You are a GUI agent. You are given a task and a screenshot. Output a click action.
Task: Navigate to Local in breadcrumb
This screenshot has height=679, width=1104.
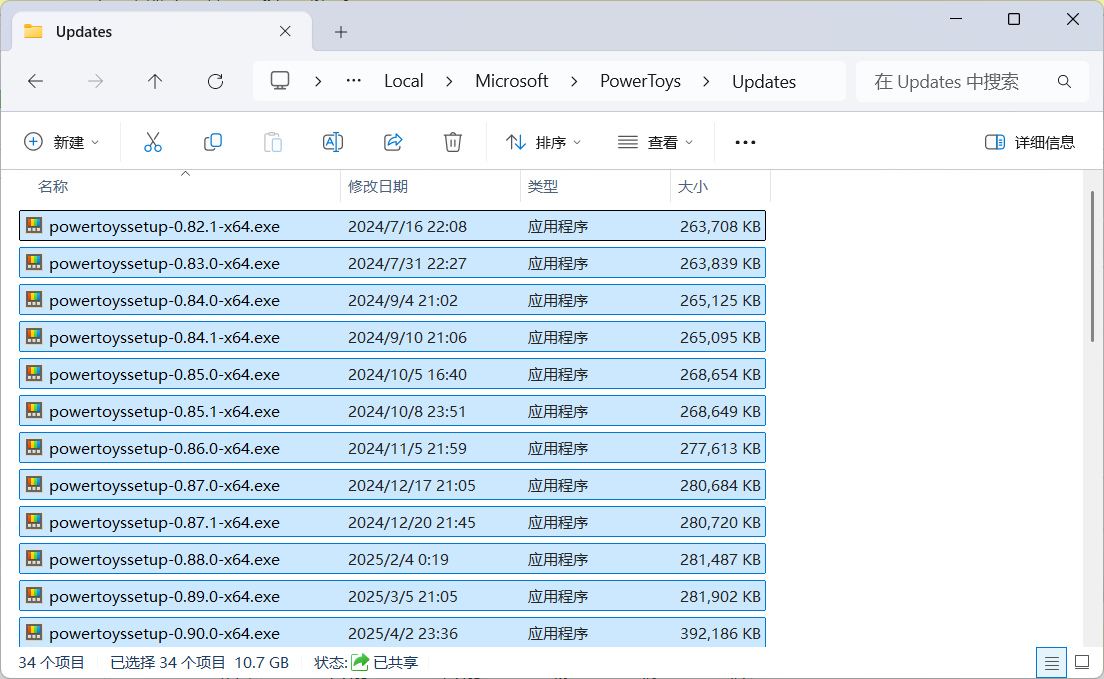(403, 81)
